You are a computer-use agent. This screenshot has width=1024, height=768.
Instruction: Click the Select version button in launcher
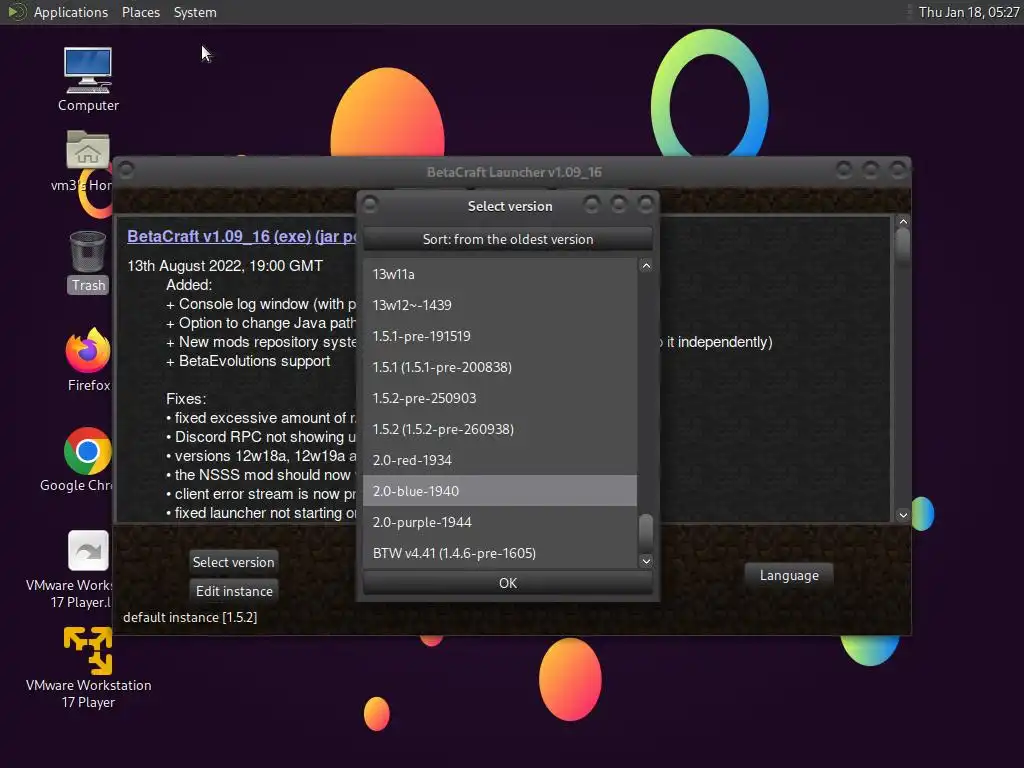(233, 562)
